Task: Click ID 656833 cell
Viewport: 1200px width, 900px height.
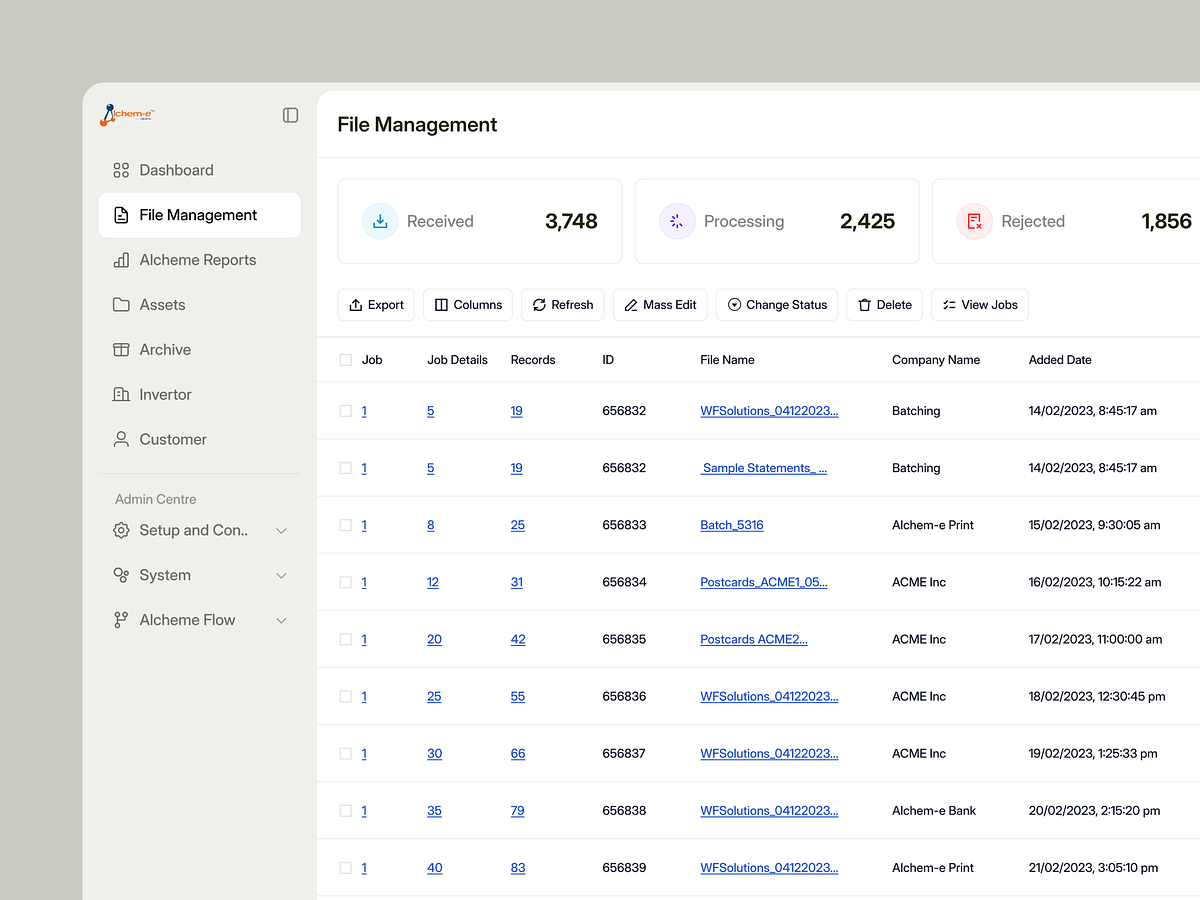Action: (x=624, y=525)
